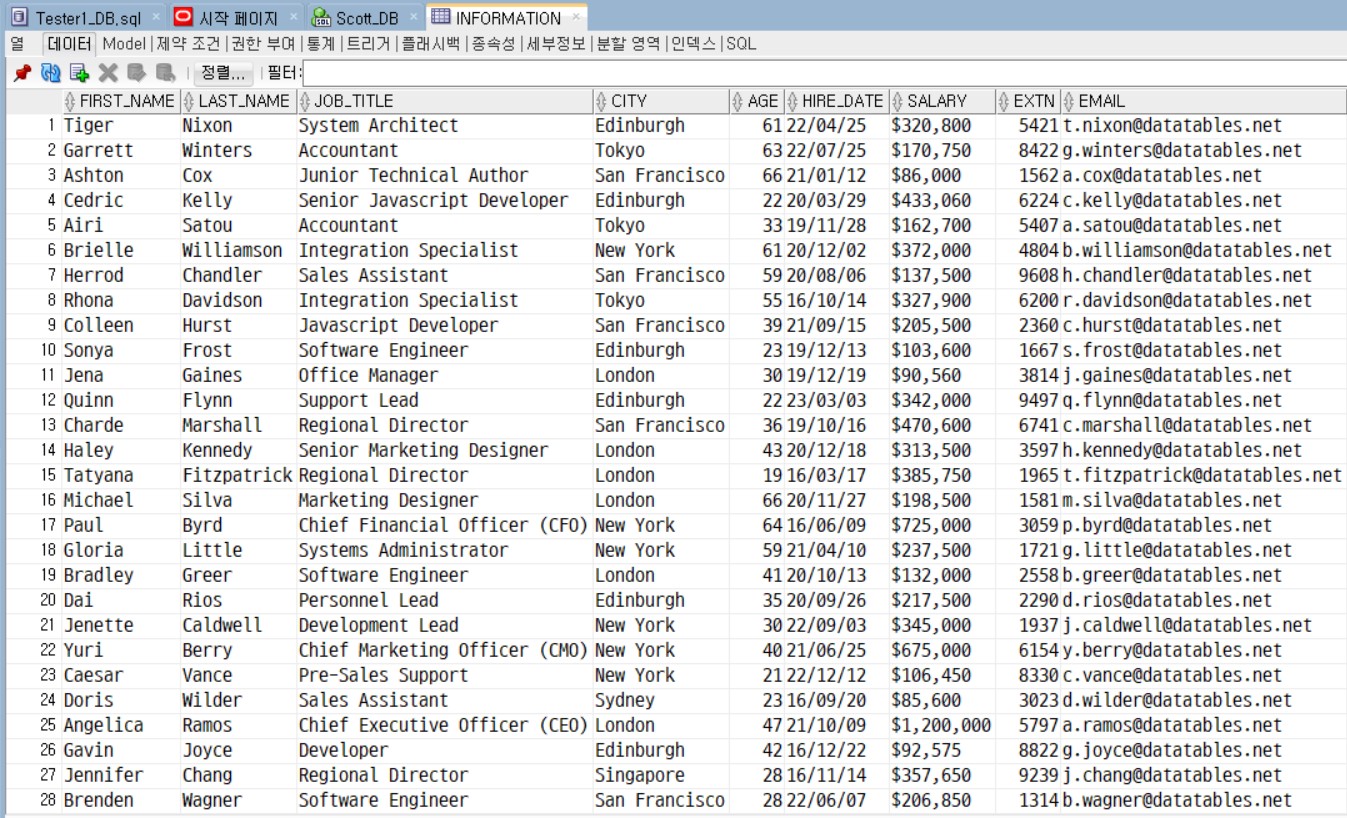Open the 종속성 sub-tab
Viewport: 1347px width, 818px height.
pos(493,44)
